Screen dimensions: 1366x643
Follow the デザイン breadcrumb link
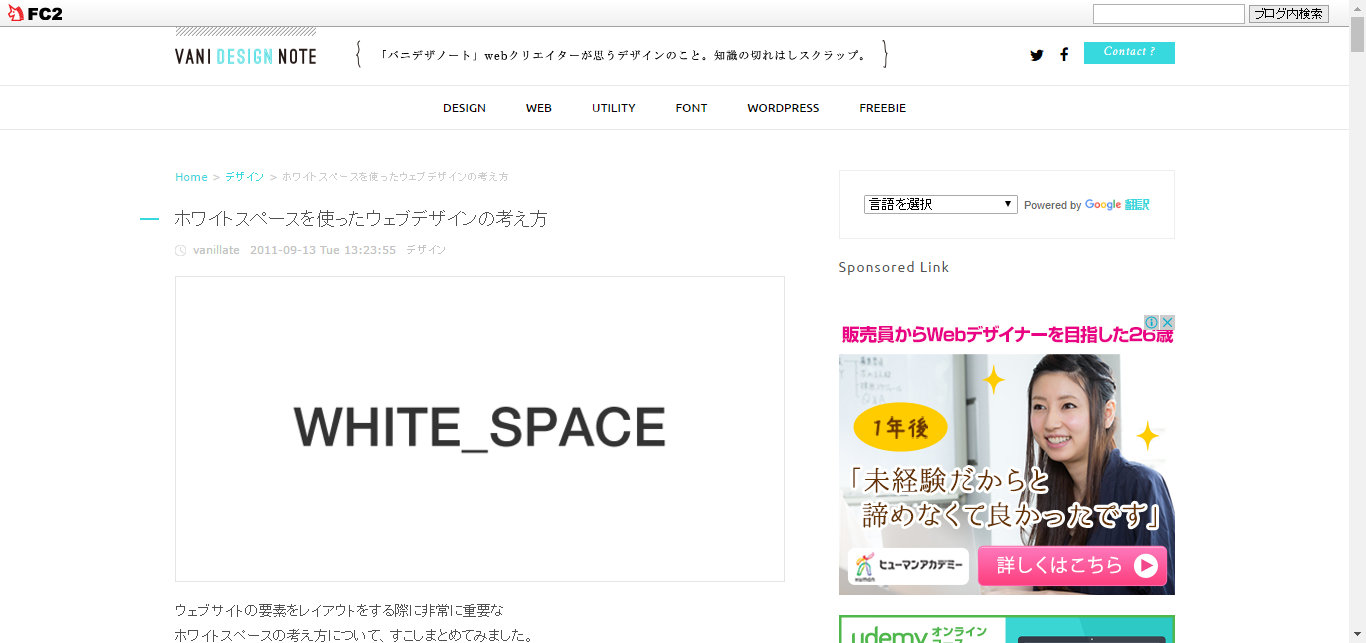click(244, 177)
